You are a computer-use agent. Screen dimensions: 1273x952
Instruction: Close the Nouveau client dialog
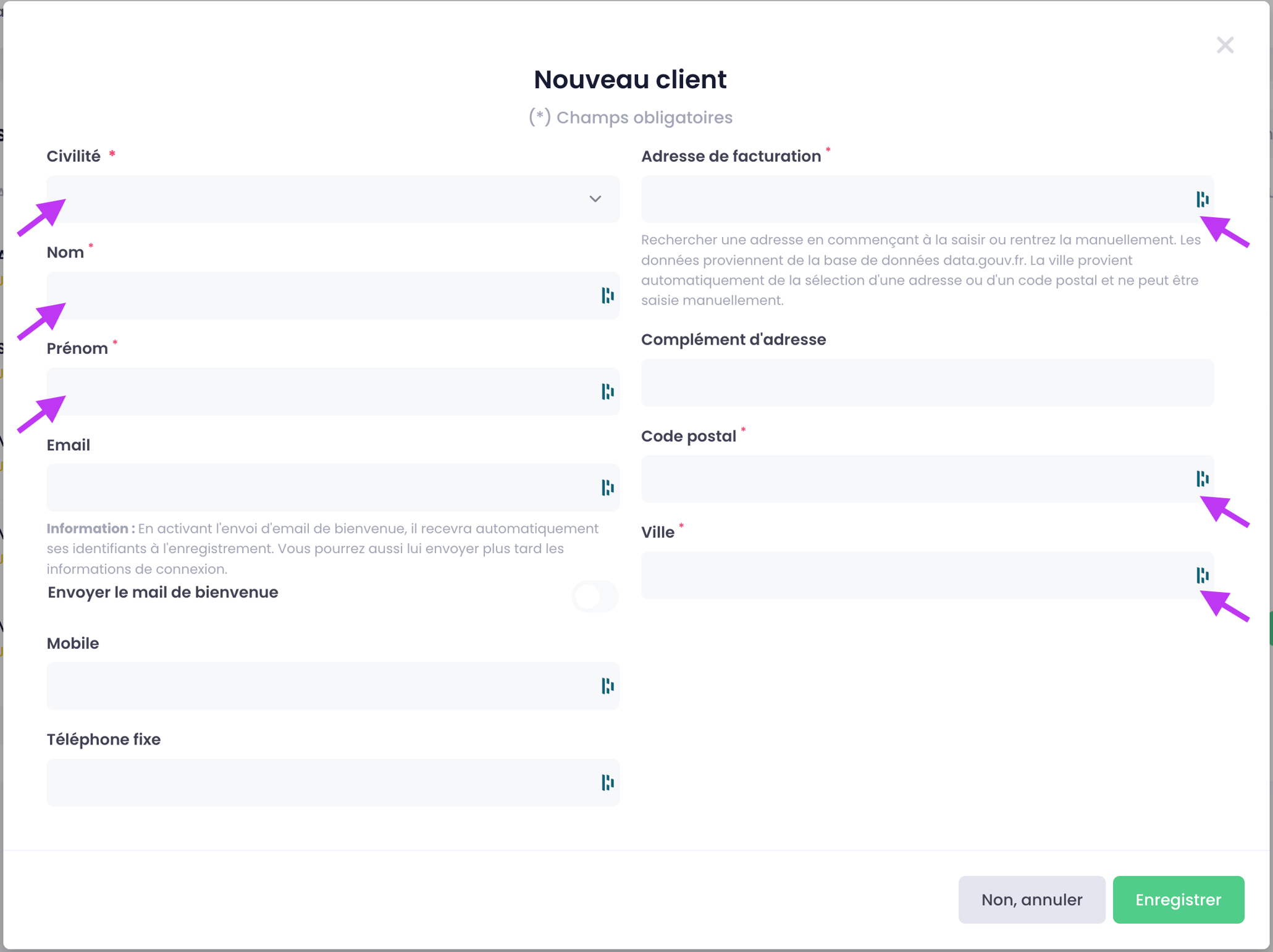(1225, 45)
